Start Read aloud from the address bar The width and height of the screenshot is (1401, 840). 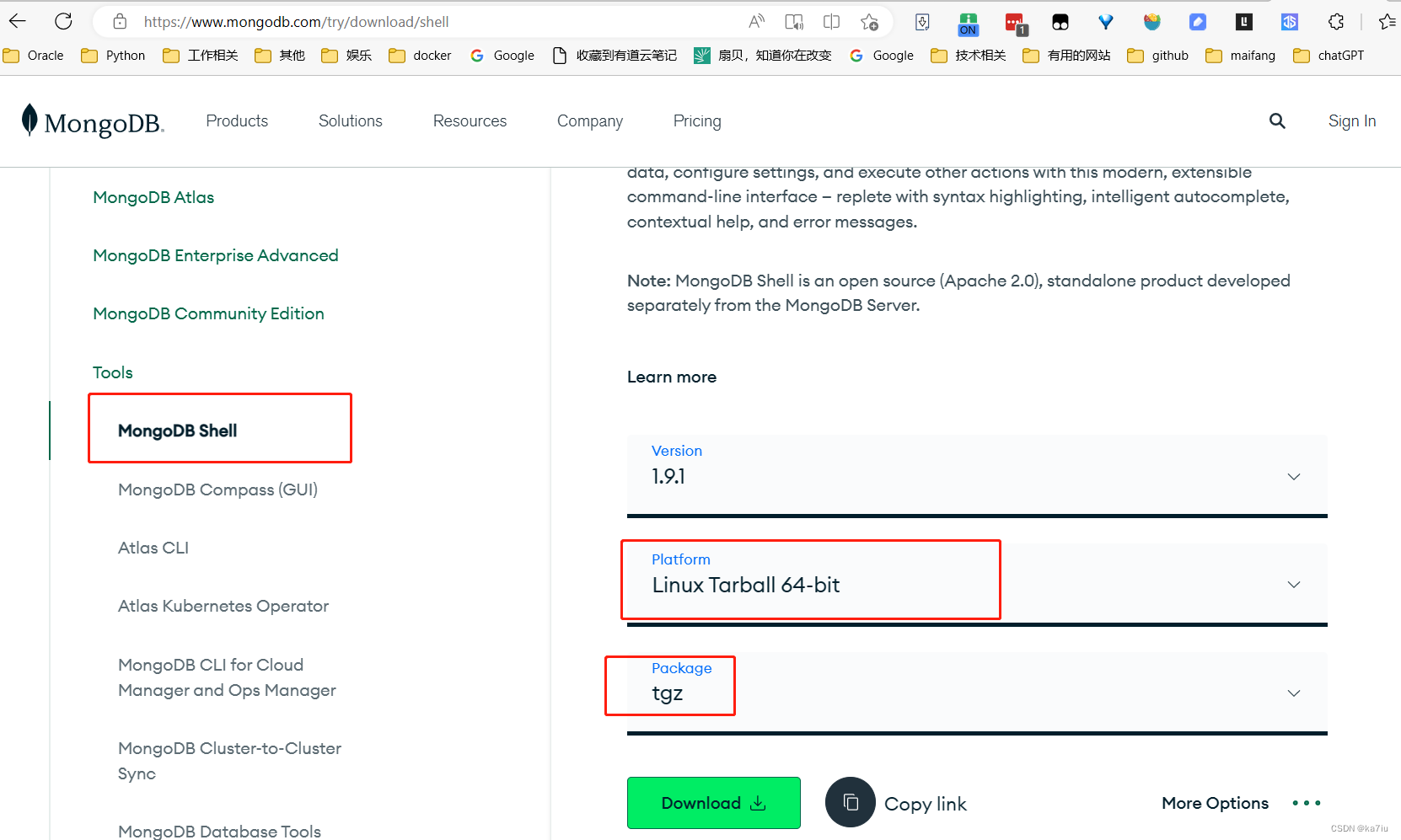pyautogui.click(x=756, y=21)
